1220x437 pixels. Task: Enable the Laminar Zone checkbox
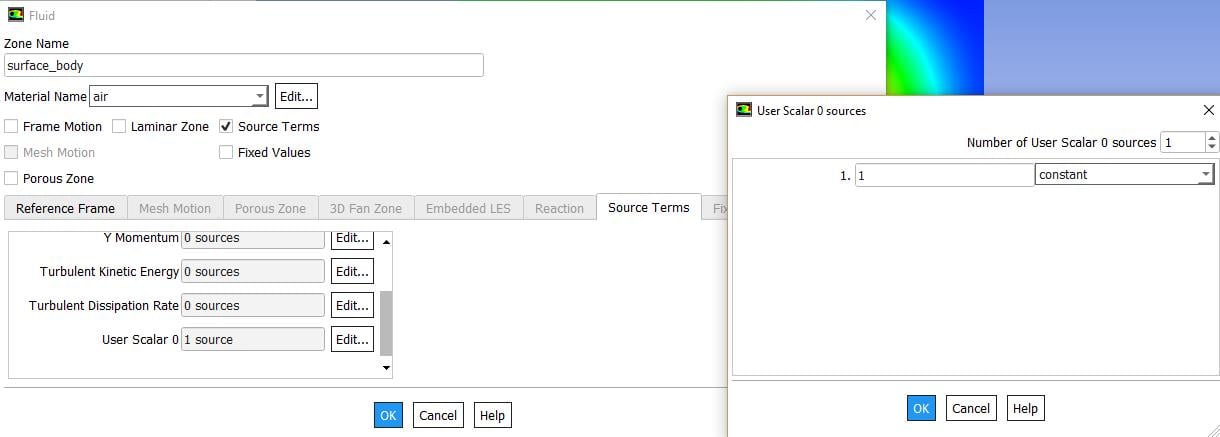pos(119,127)
